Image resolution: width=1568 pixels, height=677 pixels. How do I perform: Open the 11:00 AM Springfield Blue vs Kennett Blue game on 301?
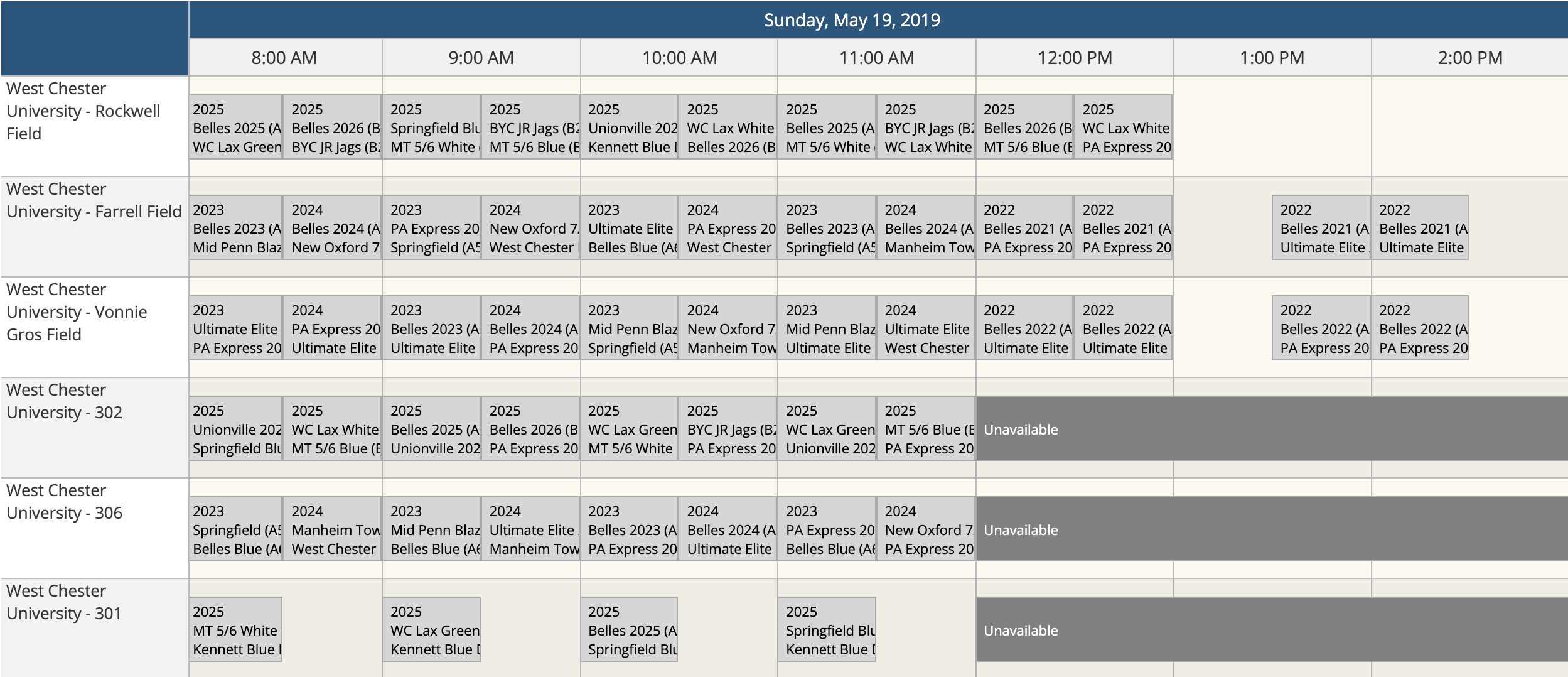pyautogui.click(x=827, y=629)
